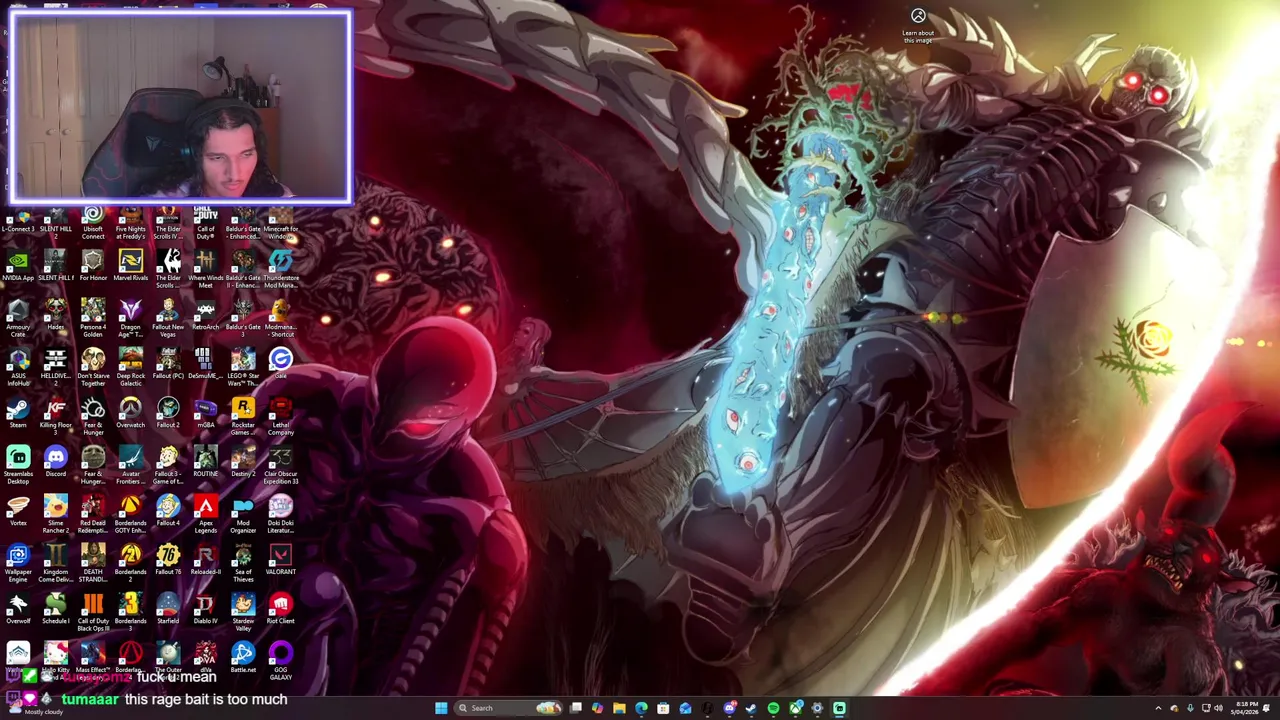The image size is (1280, 720).
Task: Open the Battle.net desktop icon
Action: [243, 658]
